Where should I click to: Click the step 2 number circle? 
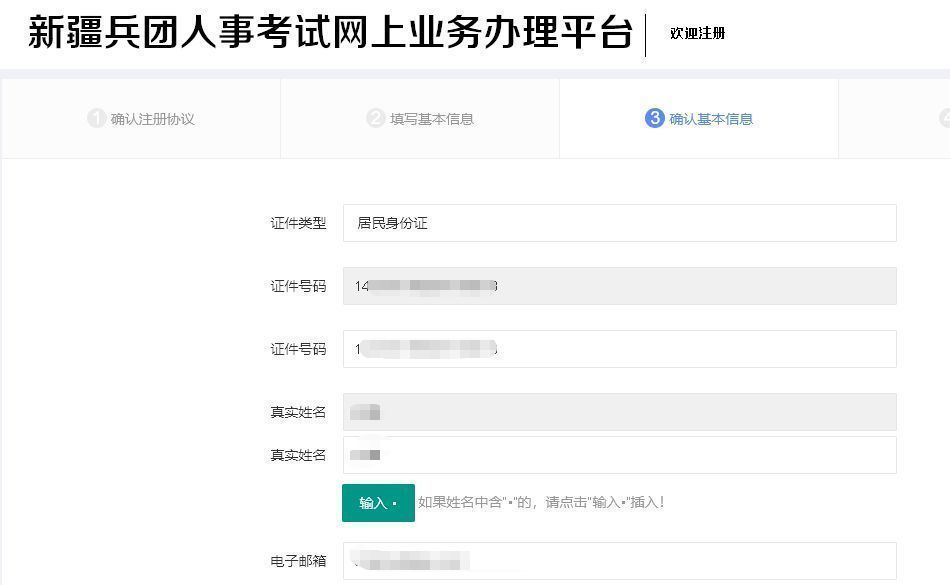pos(375,119)
